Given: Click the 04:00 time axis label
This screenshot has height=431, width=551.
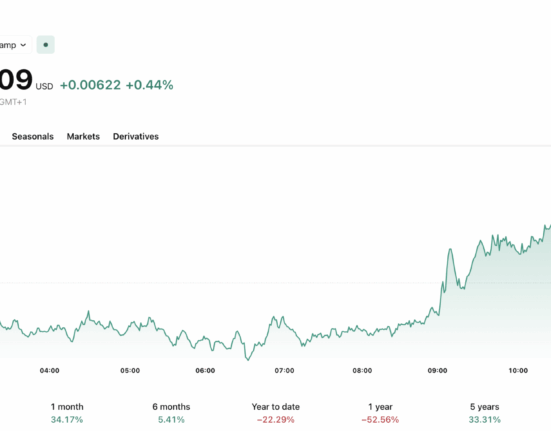Looking at the screenshot, I should [50, 371].
